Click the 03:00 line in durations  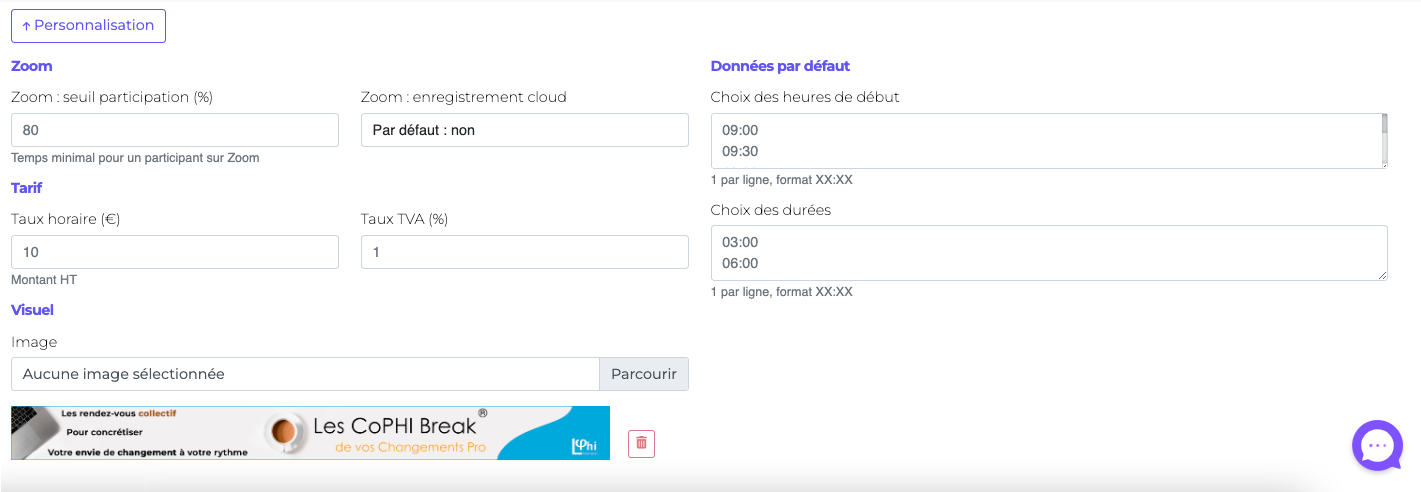[741, 242]
